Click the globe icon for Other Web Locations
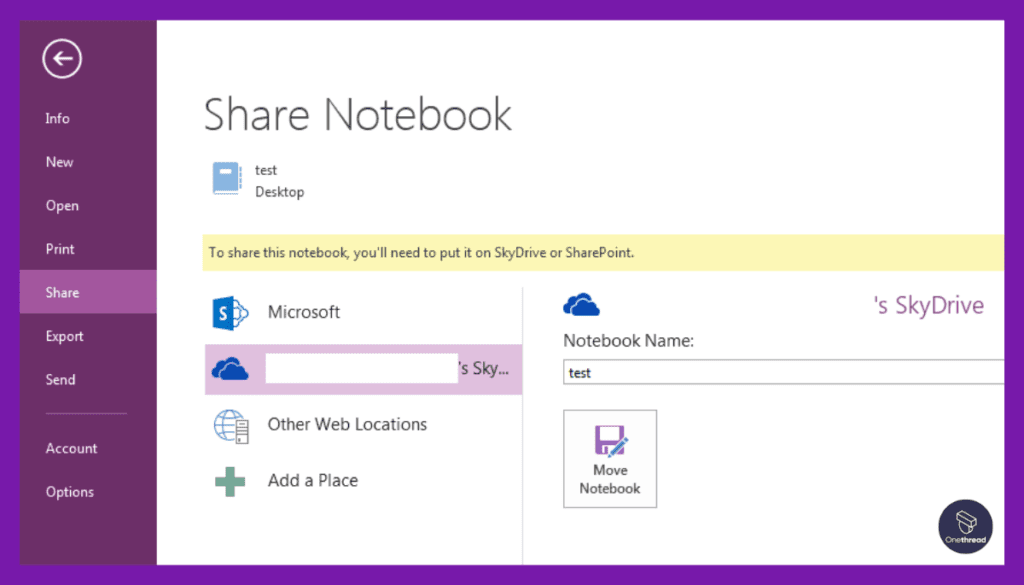 coord(231,426)
